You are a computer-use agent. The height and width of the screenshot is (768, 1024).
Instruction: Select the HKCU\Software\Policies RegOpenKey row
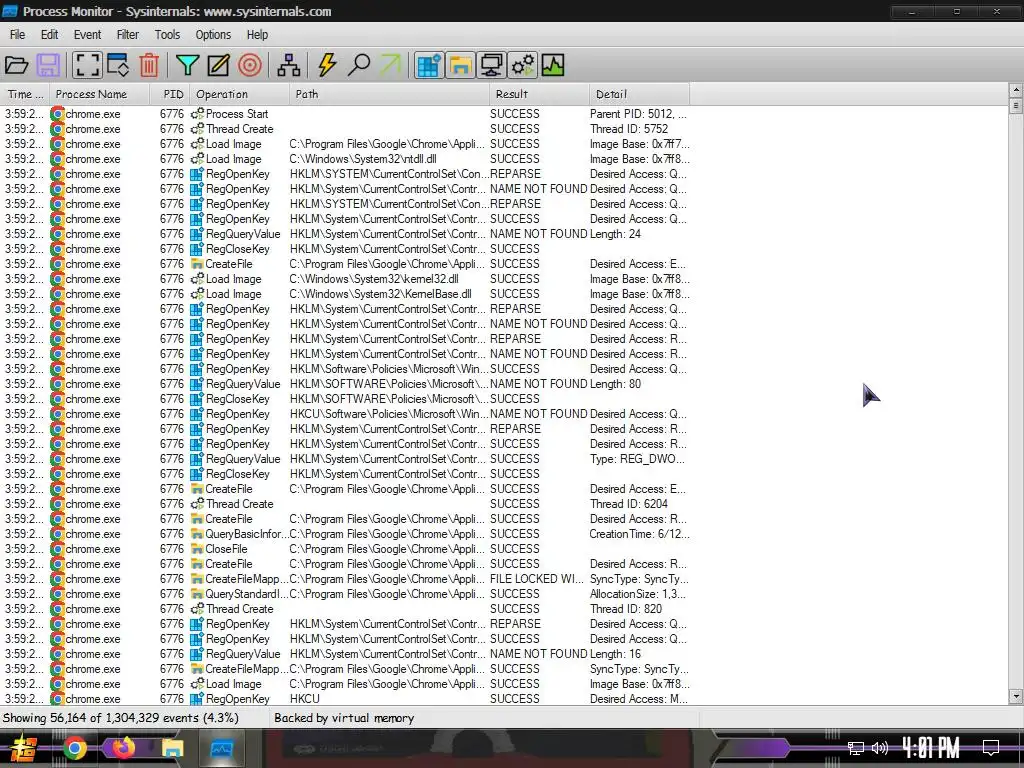[x=345, y=414]
